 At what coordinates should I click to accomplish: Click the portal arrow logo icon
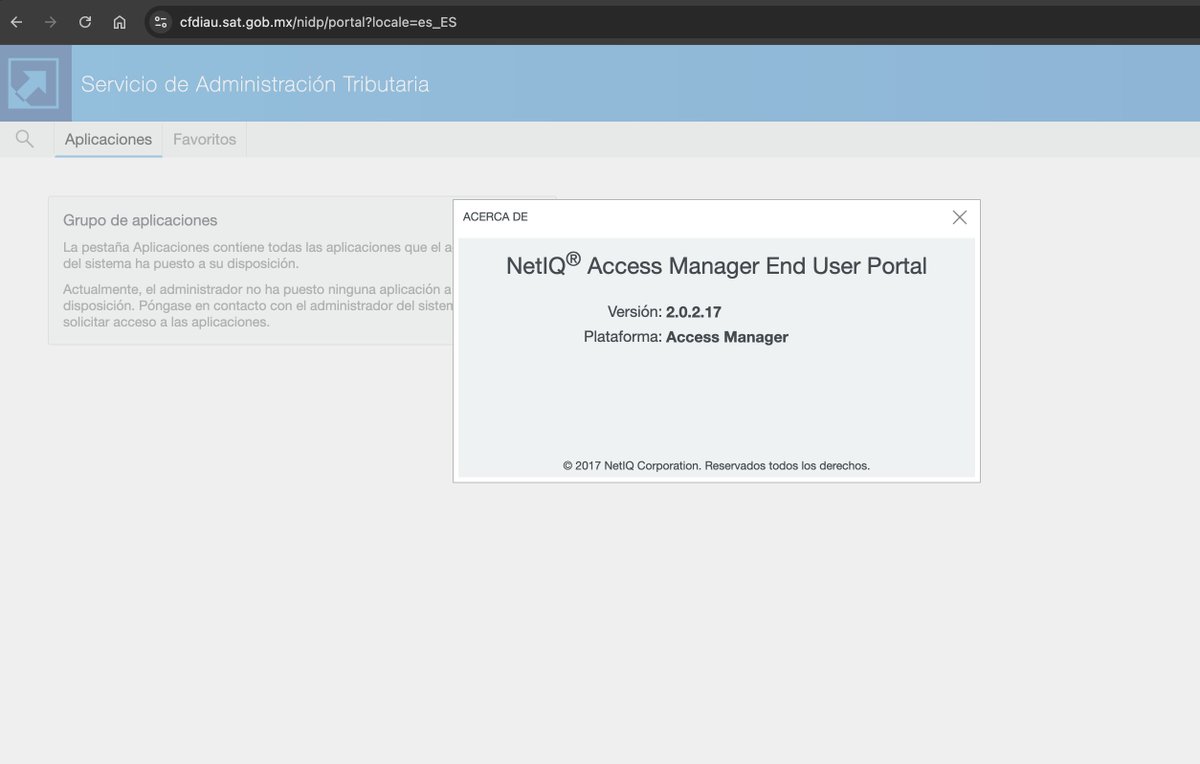tap(33, 83)
